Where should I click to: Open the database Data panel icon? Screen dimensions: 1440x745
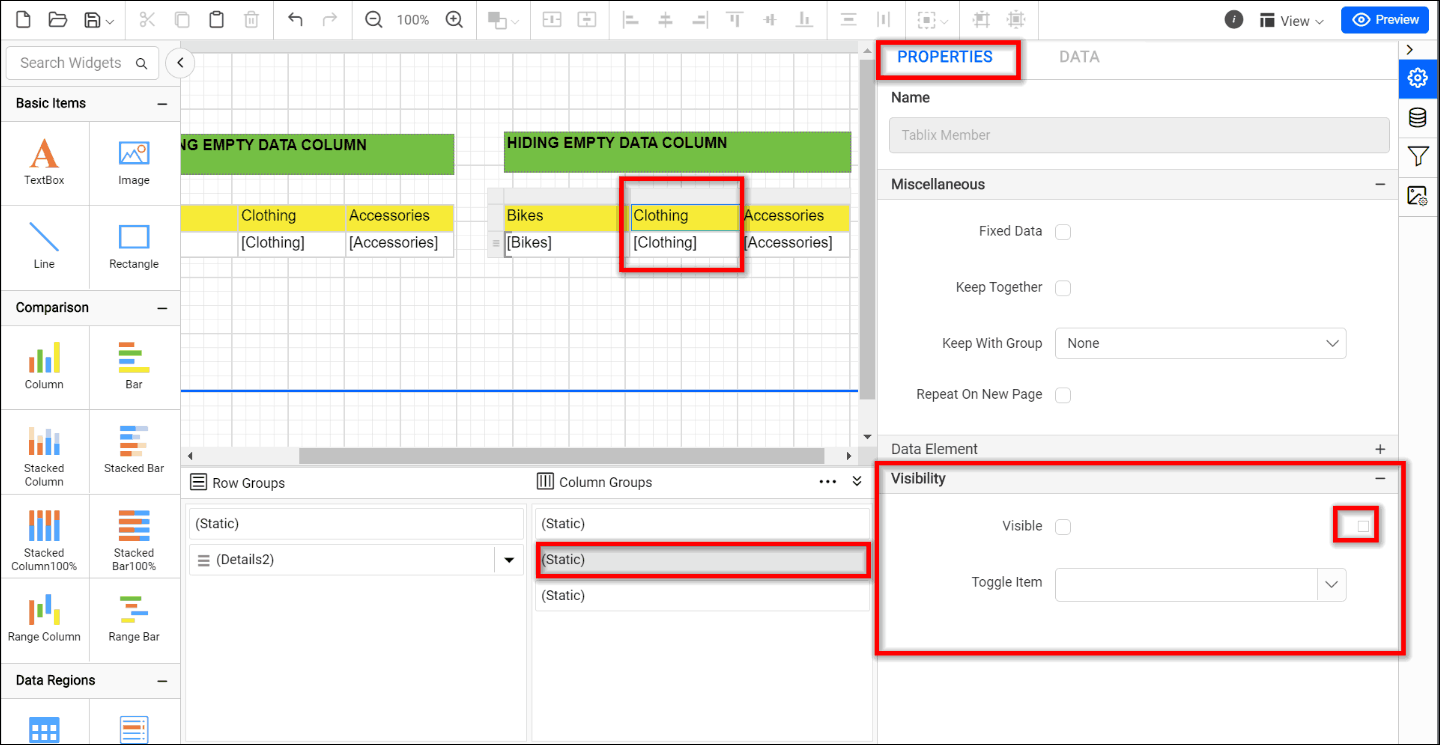(1417, 117)
